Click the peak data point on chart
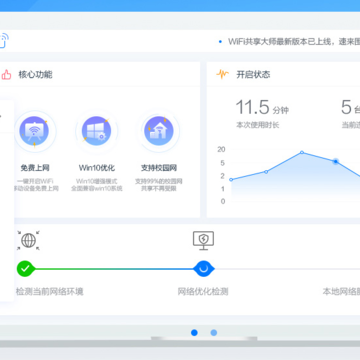360x360 pixels. click(302, 152)
